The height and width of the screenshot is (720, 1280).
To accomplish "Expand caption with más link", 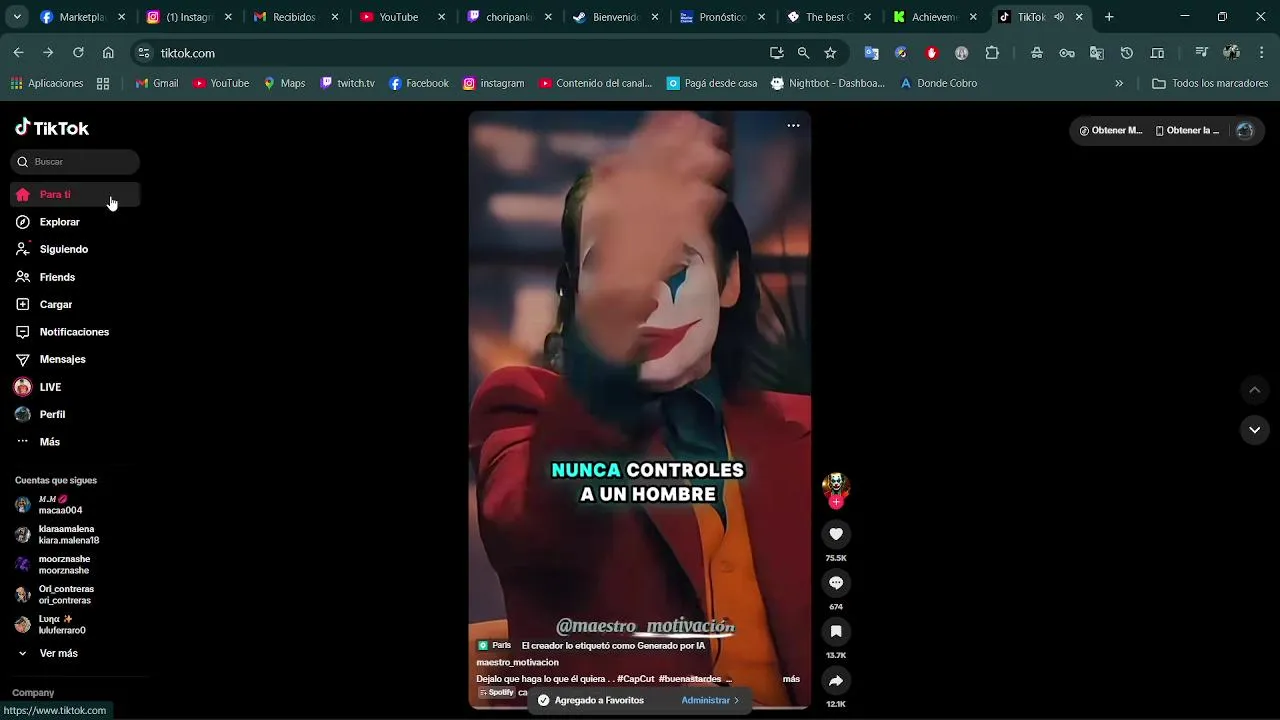I will pyautogui.click(x=791, y=679).
